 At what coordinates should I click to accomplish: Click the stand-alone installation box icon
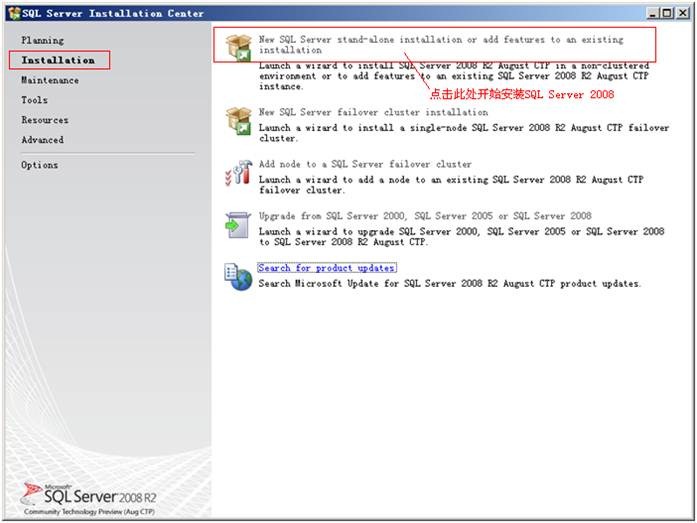pos(239,48)
